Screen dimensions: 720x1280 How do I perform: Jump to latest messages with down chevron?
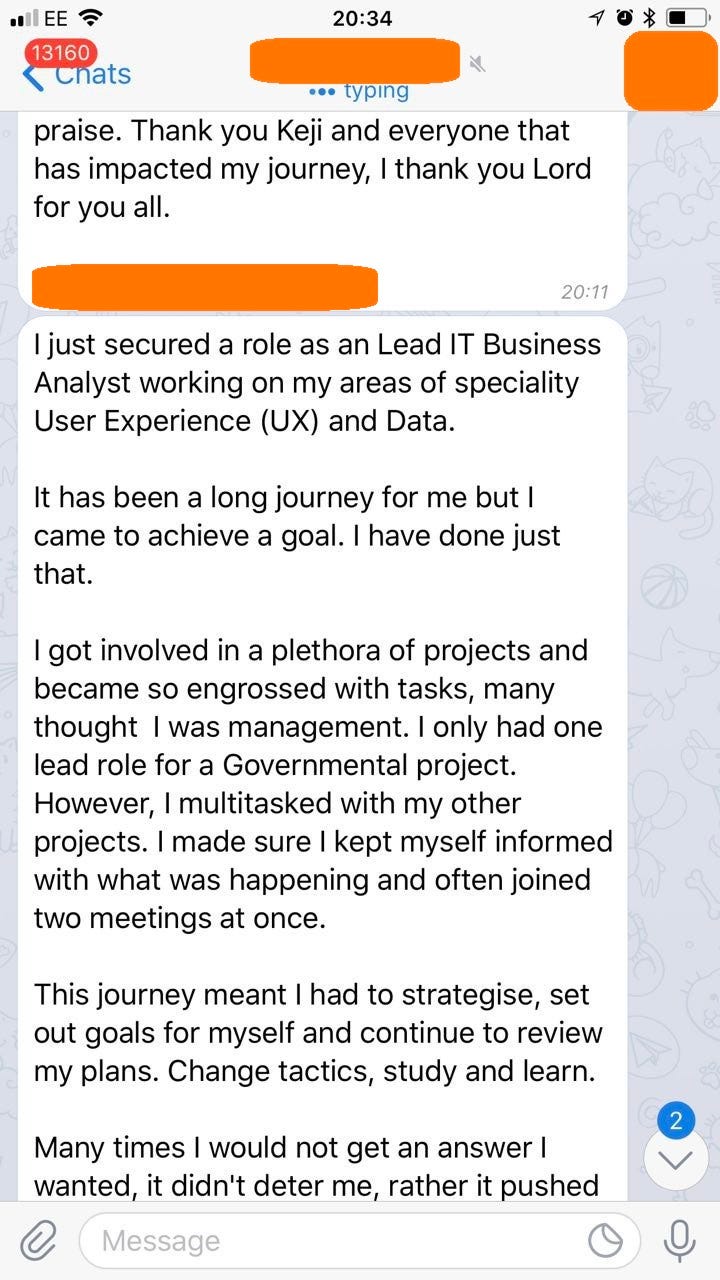(x=676, y=1160)
